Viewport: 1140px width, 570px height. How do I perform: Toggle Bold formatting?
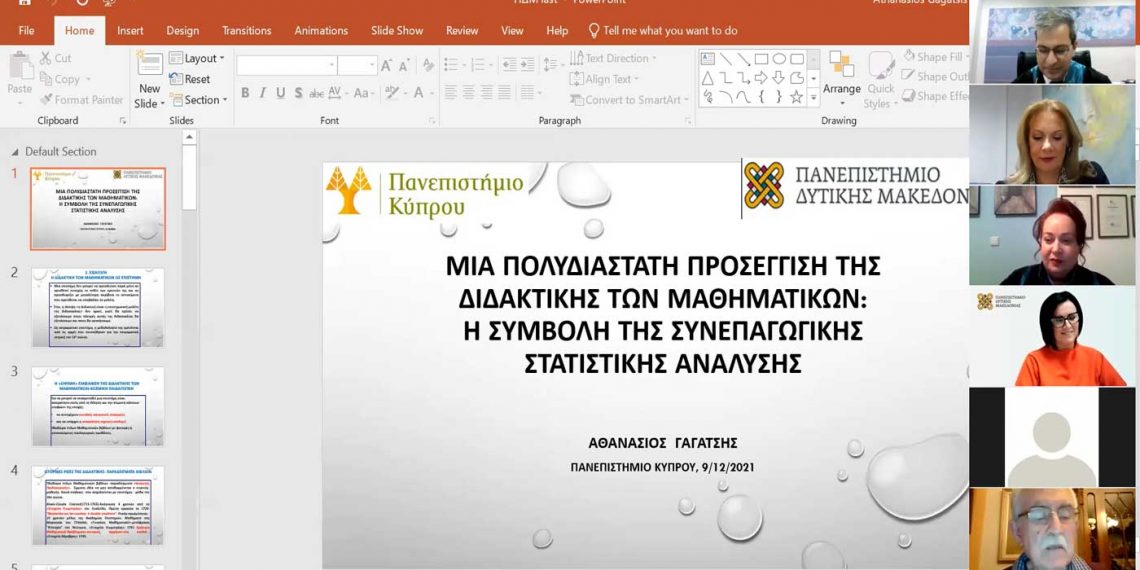click(245, 92)
